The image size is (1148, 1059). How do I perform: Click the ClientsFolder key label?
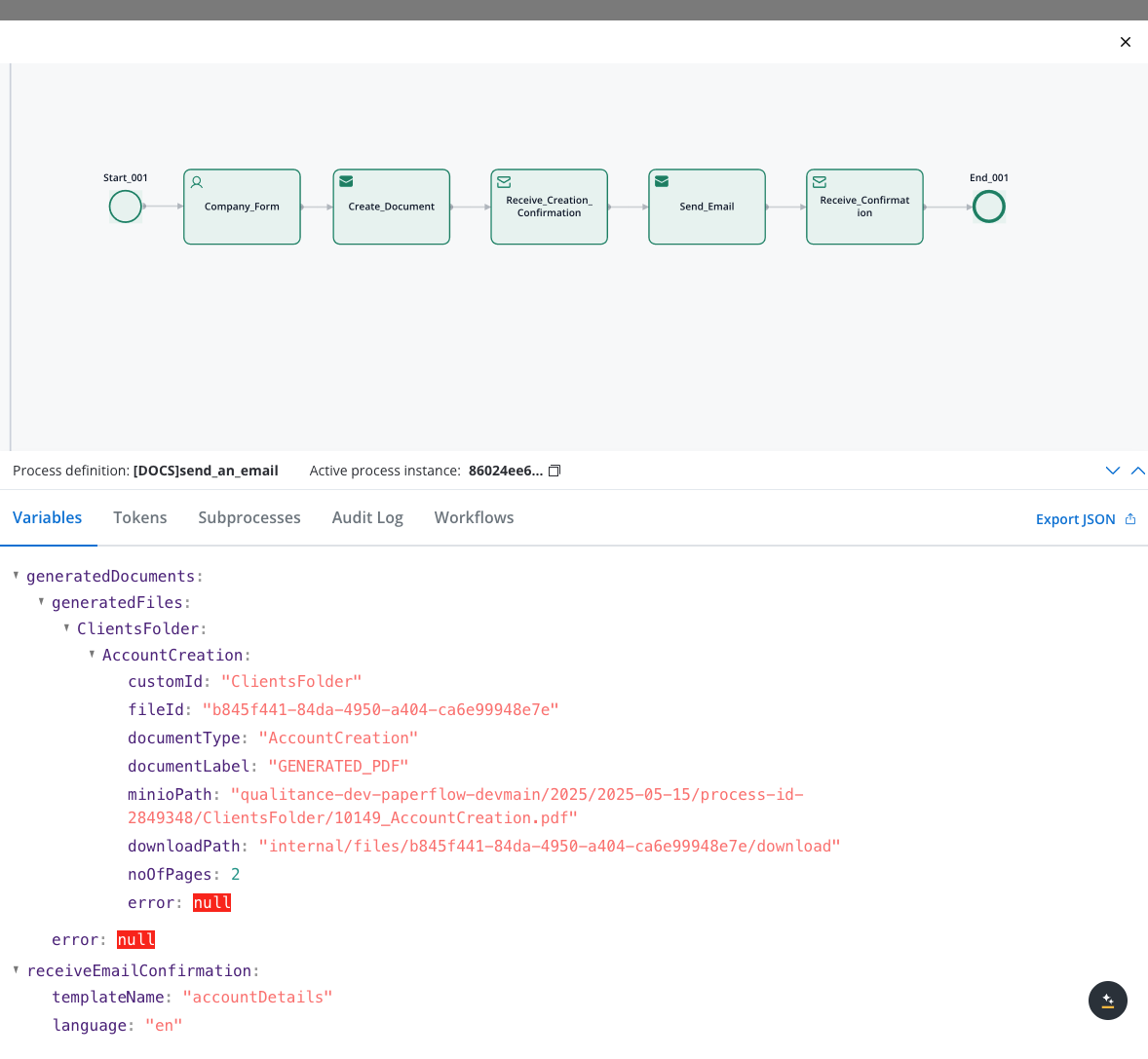(x=137, y=628)
